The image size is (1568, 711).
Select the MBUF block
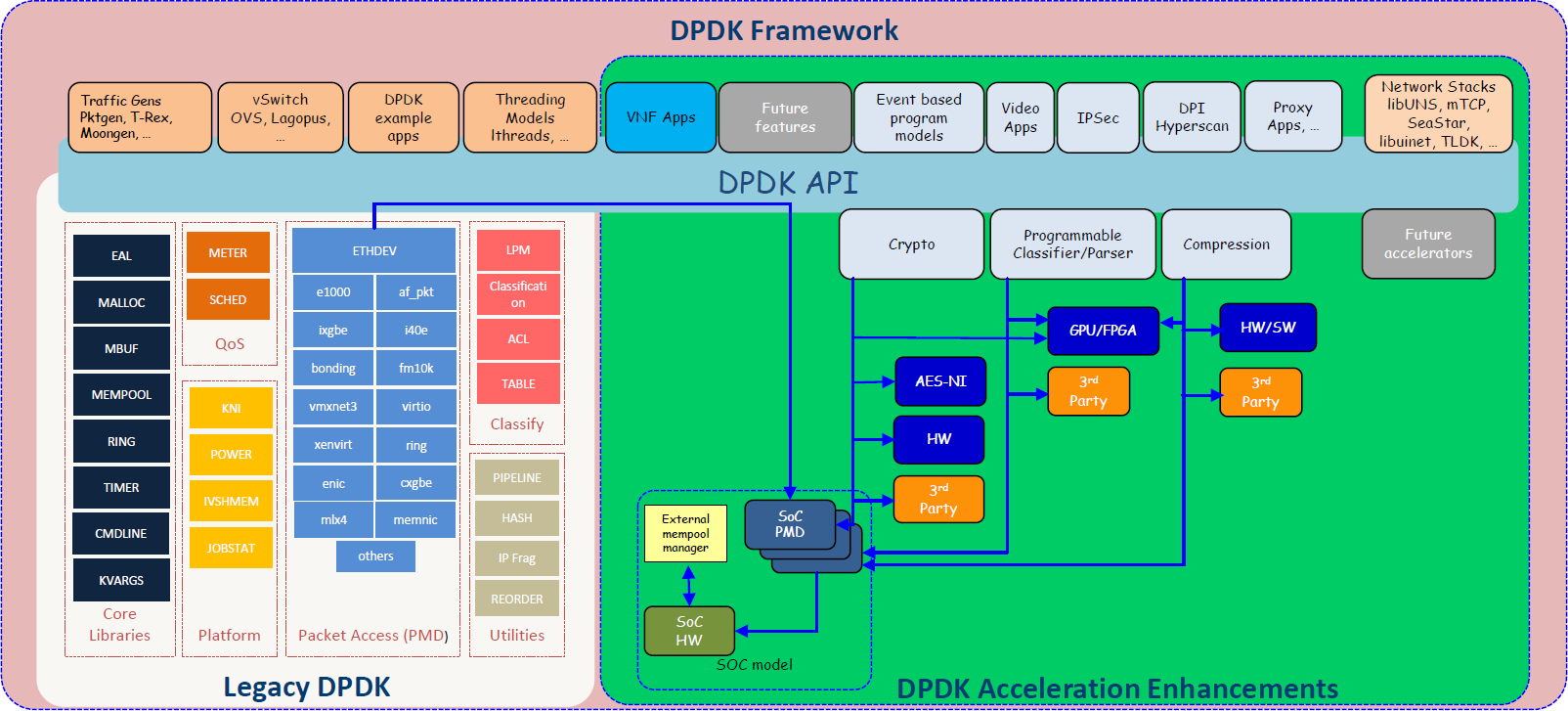(121, 348)
